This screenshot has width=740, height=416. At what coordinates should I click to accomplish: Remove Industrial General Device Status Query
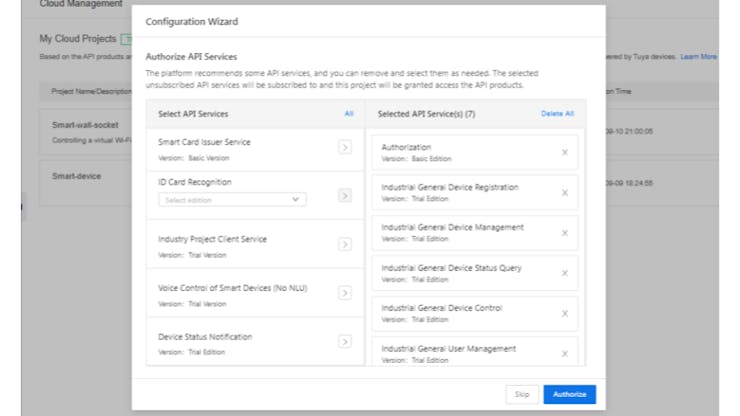click(564, 273)
